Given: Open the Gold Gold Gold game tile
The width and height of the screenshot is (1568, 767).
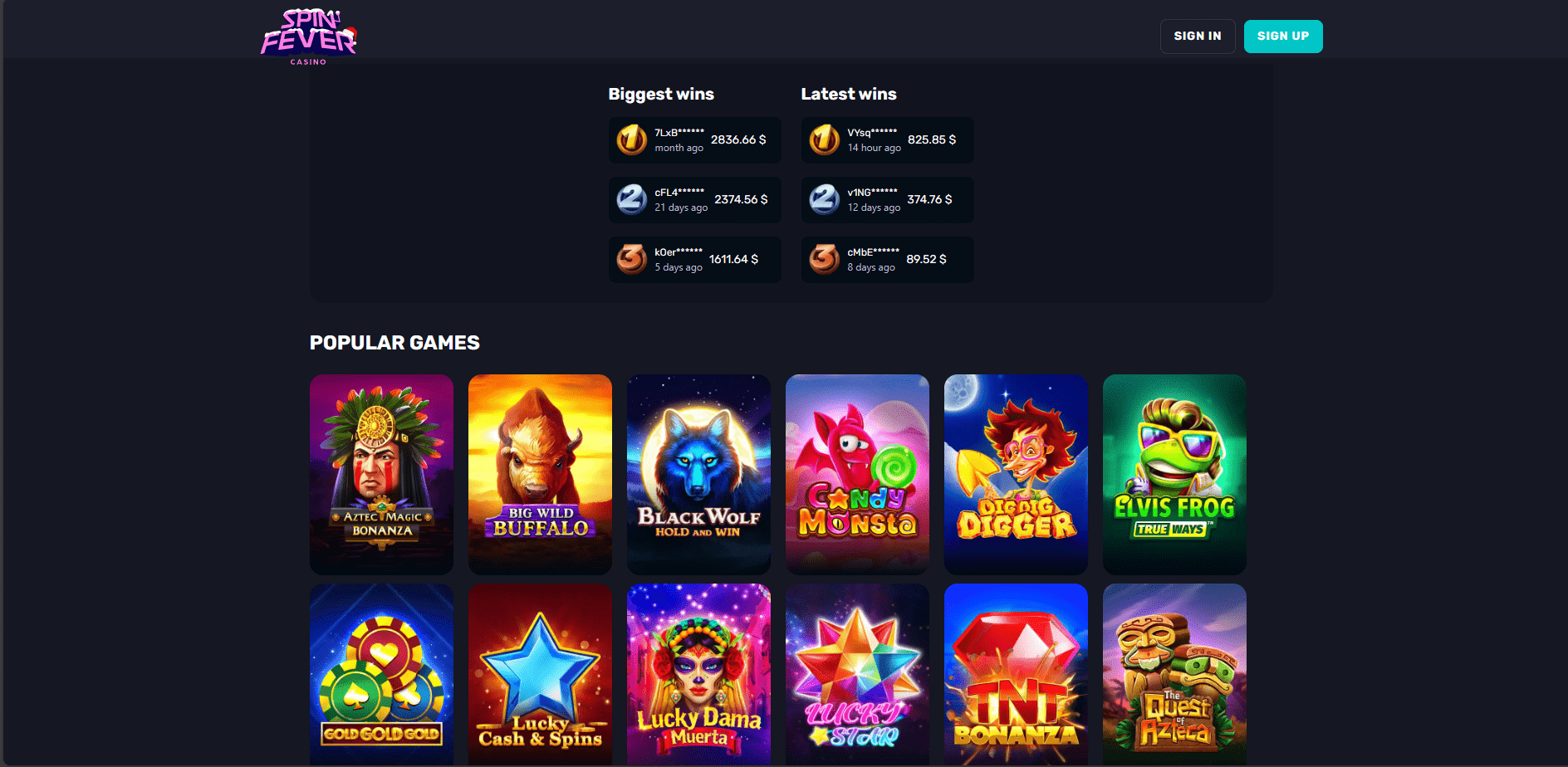Looking at the screenshot, I should (x=381, y=675).
